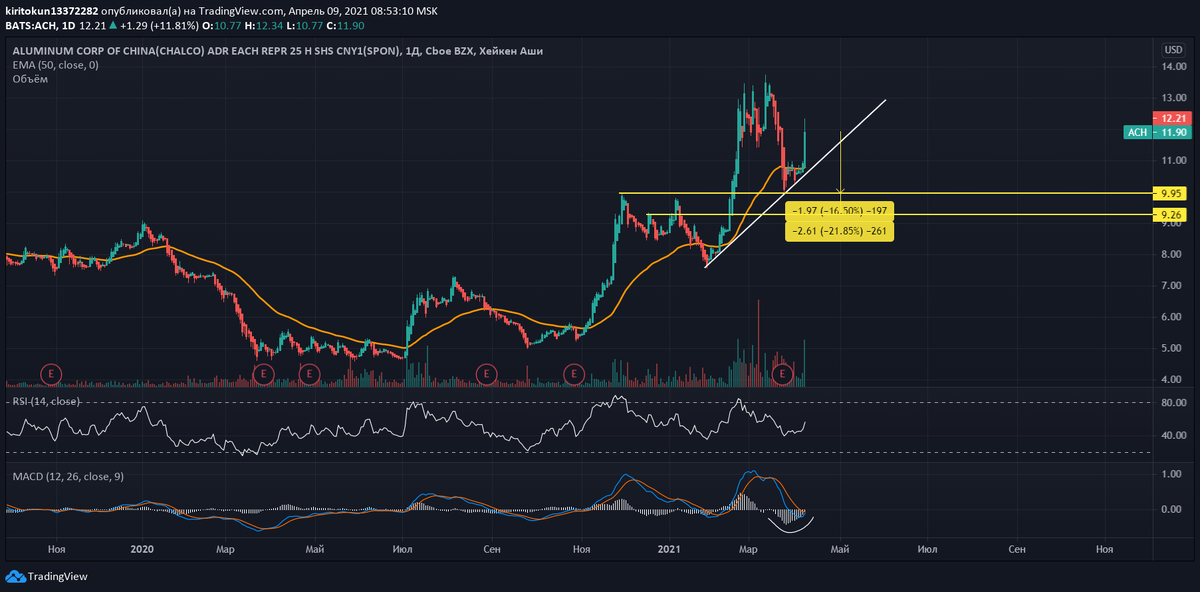
Task: Click the 7.00 price axis label
Action: click(1172, 286)
